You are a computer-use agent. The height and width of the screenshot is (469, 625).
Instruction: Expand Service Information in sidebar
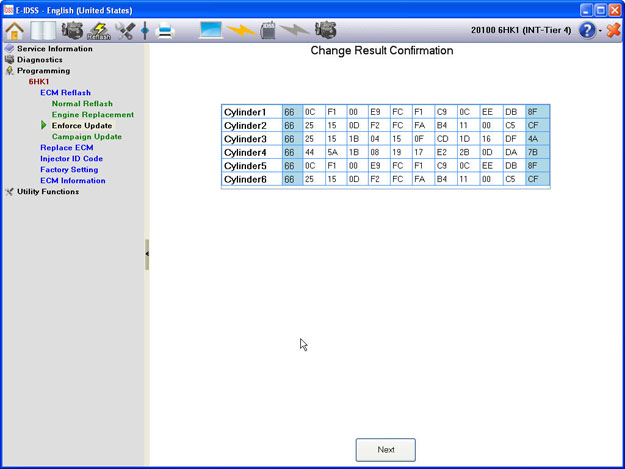54,49
